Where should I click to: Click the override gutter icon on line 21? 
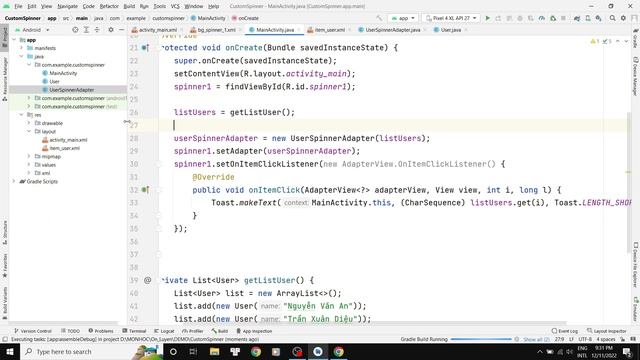145,48
